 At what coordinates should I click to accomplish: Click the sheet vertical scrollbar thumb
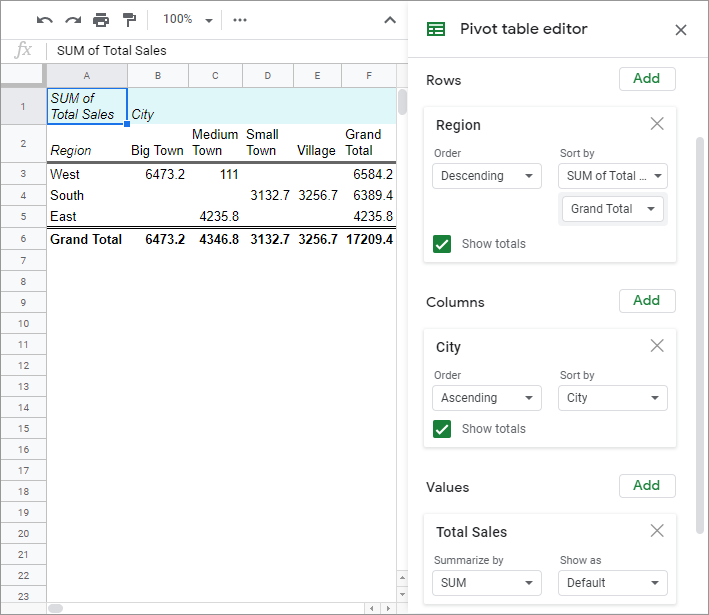click(x=402, y=102)
